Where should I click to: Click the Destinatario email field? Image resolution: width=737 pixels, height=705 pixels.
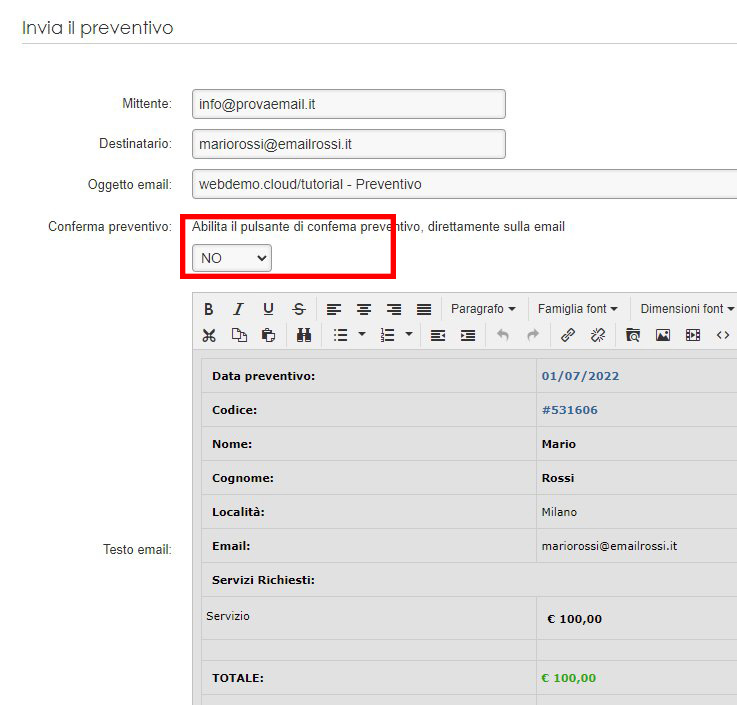point(349,144)
